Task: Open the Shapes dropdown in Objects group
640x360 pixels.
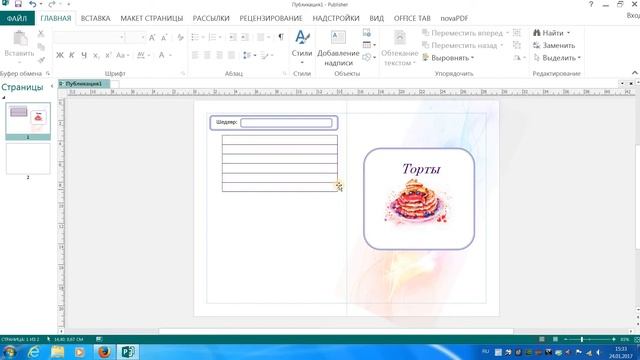Action: tap(369, 58)
